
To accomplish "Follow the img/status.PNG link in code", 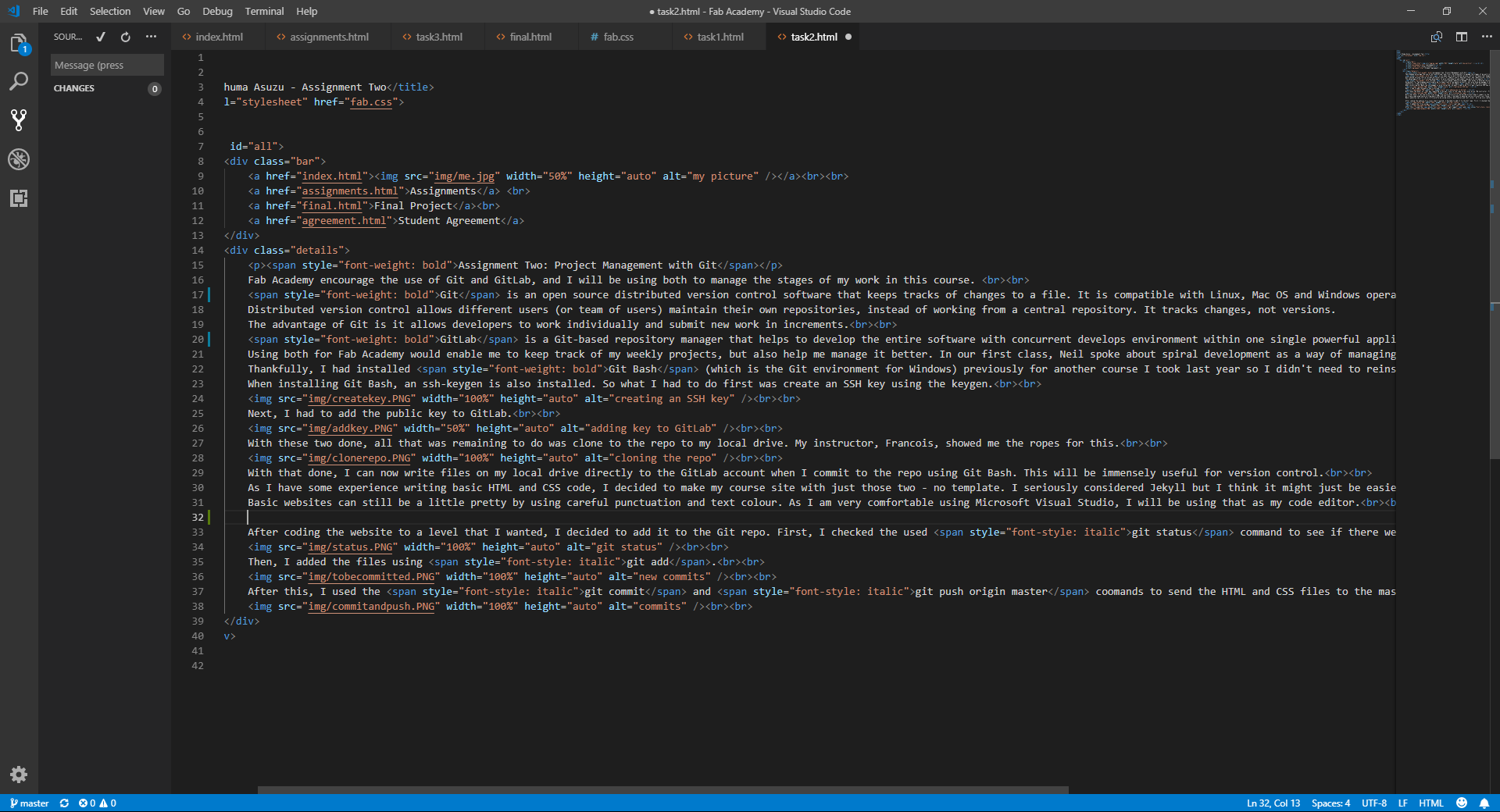I will click(x=350, y=547).
